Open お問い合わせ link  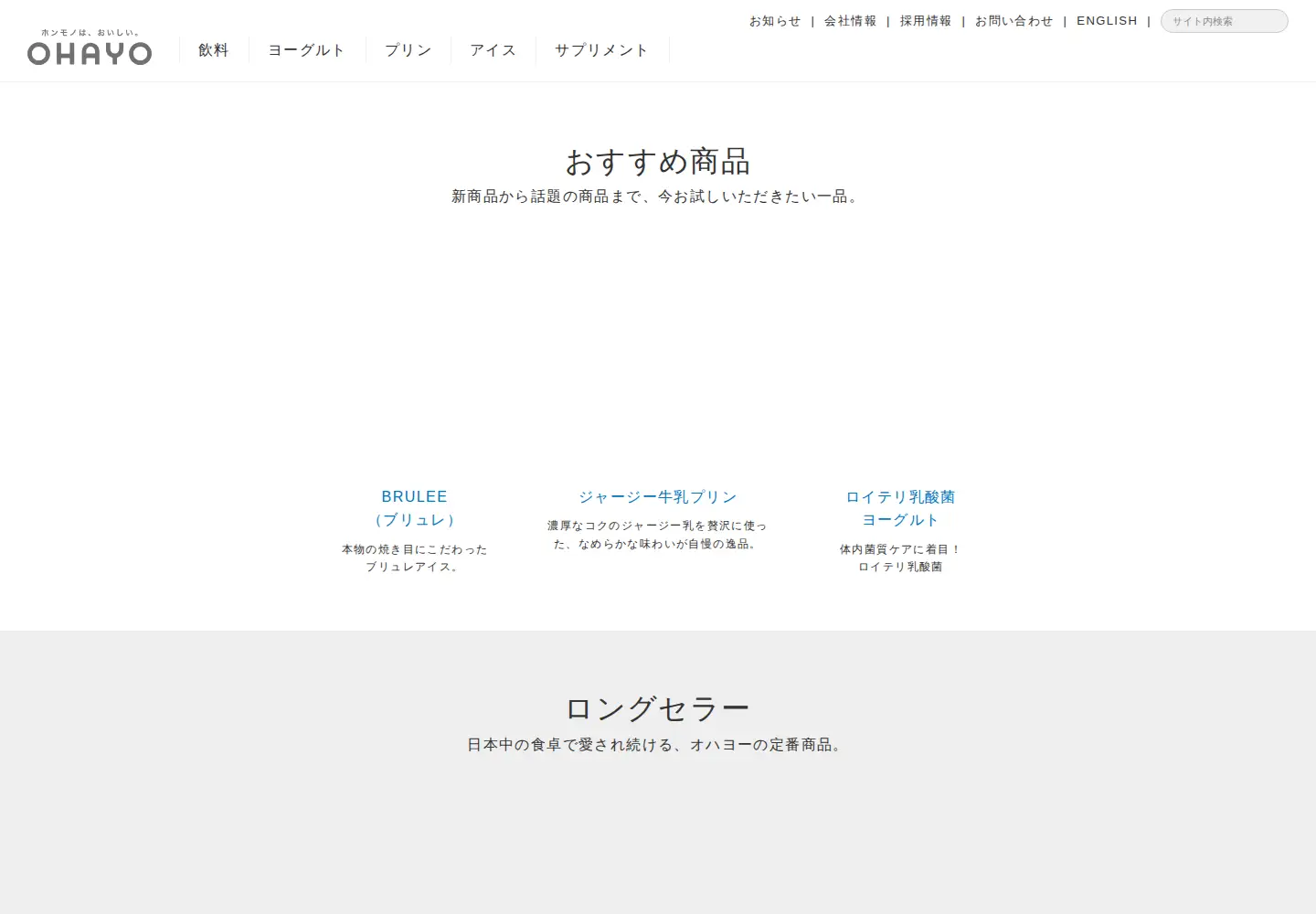[x=1014, y=21]
